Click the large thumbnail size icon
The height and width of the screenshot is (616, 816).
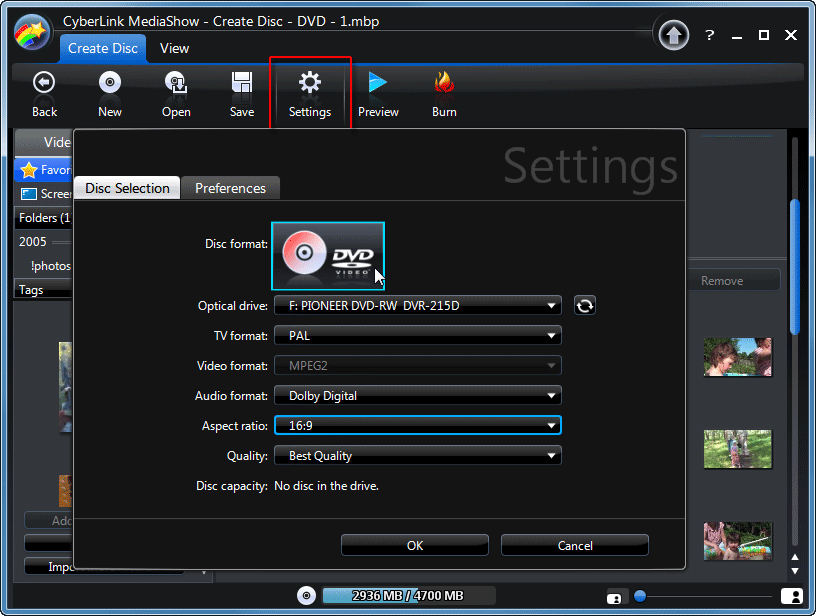791,596
